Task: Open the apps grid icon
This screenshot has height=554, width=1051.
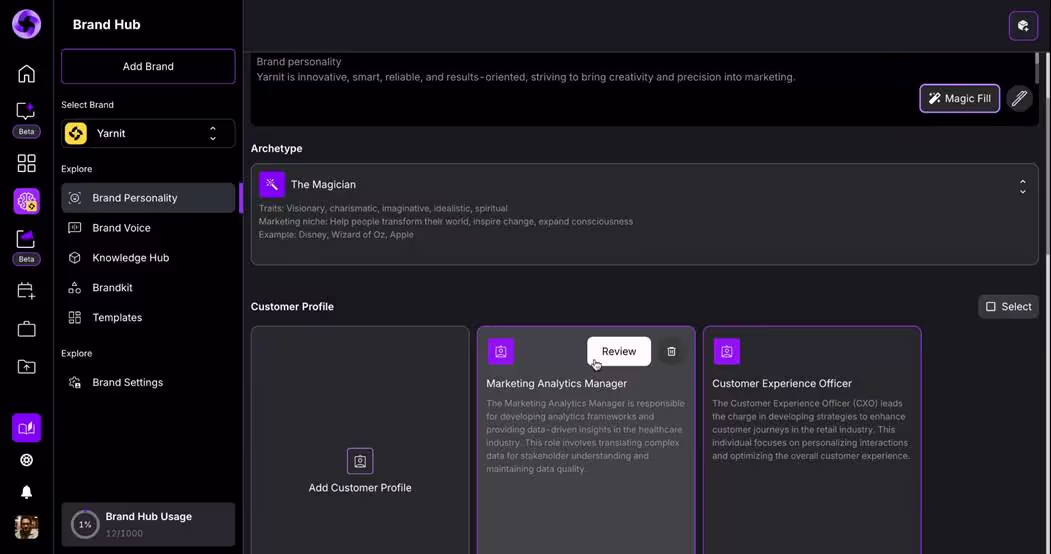Action: (x=26, y=163)
